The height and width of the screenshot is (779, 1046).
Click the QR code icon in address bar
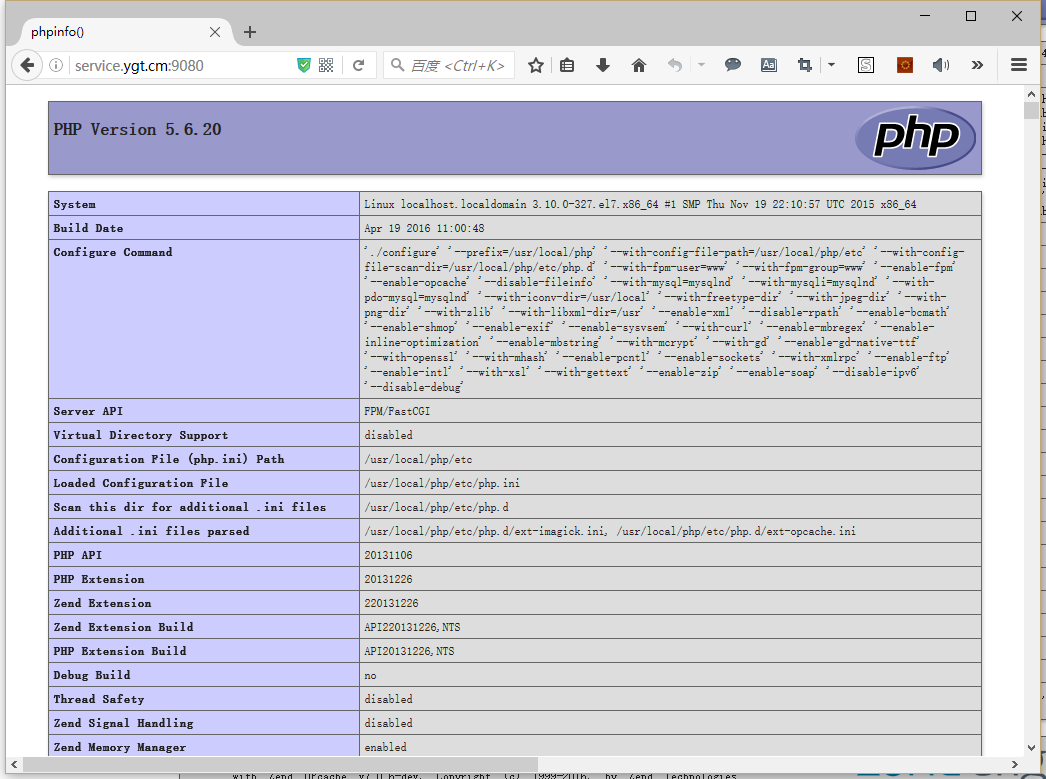pyautogui.click(x=326, y=65)
